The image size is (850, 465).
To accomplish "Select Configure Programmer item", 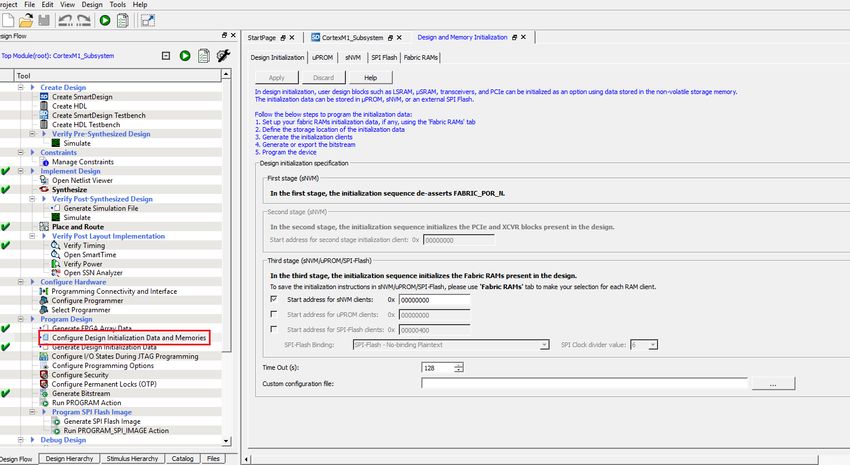I will tap(87, 300).
